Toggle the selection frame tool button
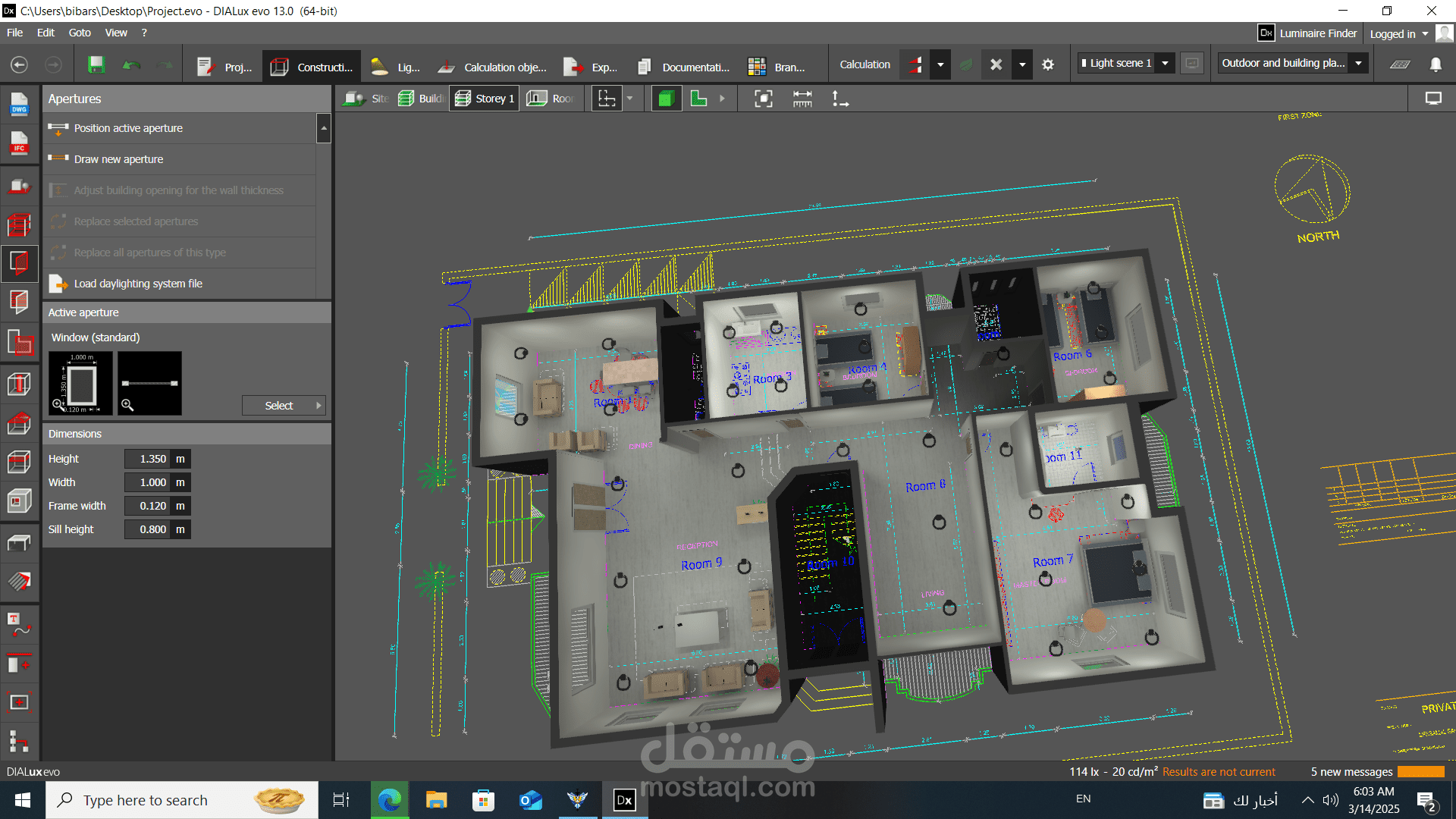1456x819 pixels. click(607, 99)
